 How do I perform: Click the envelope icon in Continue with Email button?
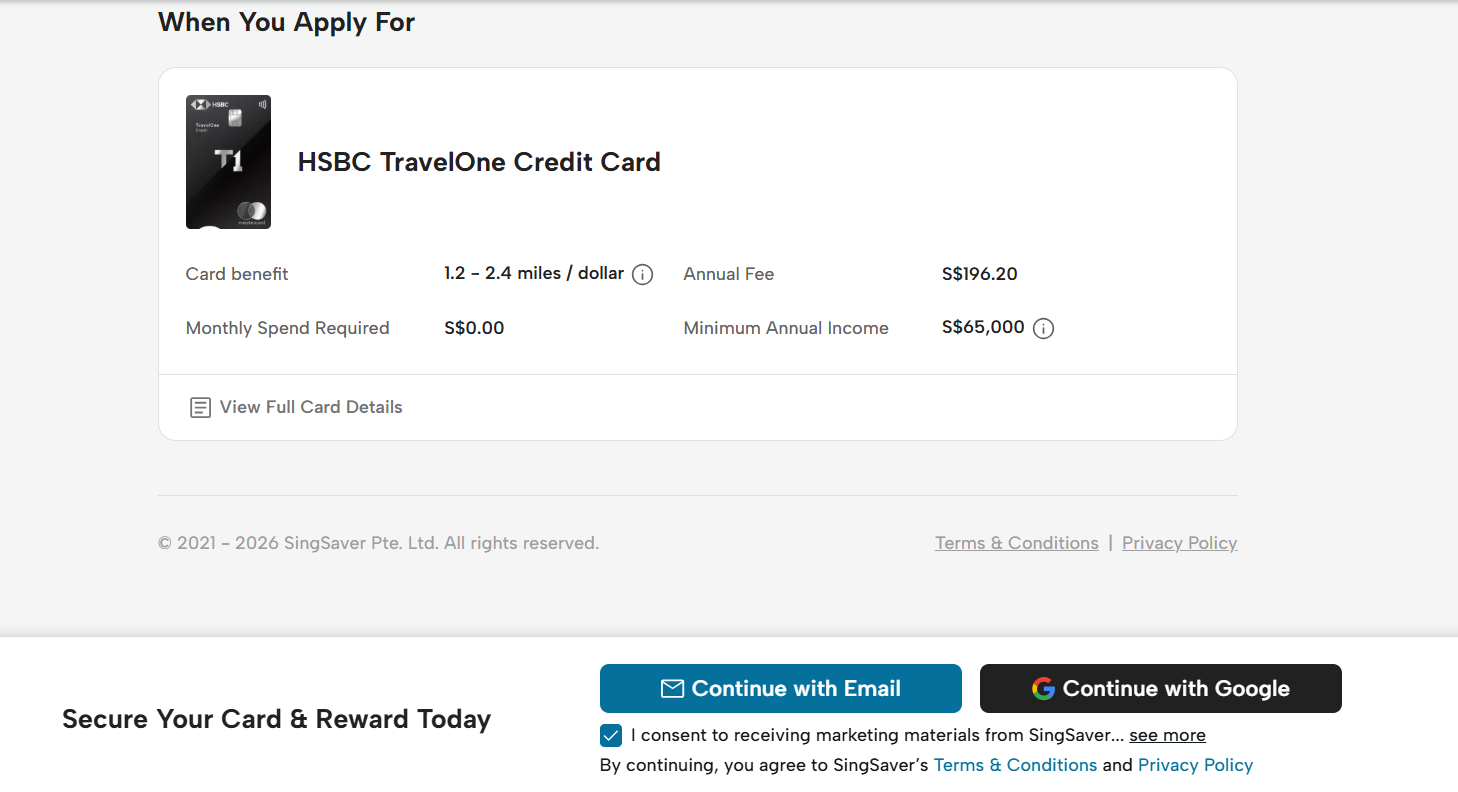tap(672, 688)
